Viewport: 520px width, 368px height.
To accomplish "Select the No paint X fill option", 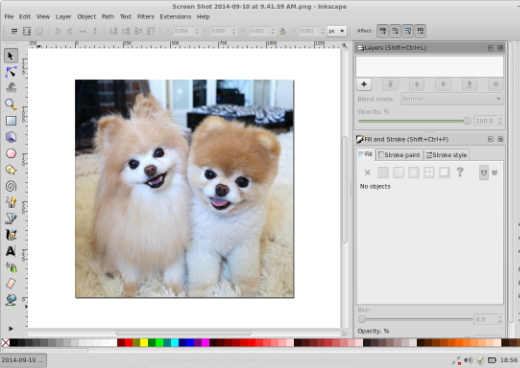I will [x=367, y=172].
